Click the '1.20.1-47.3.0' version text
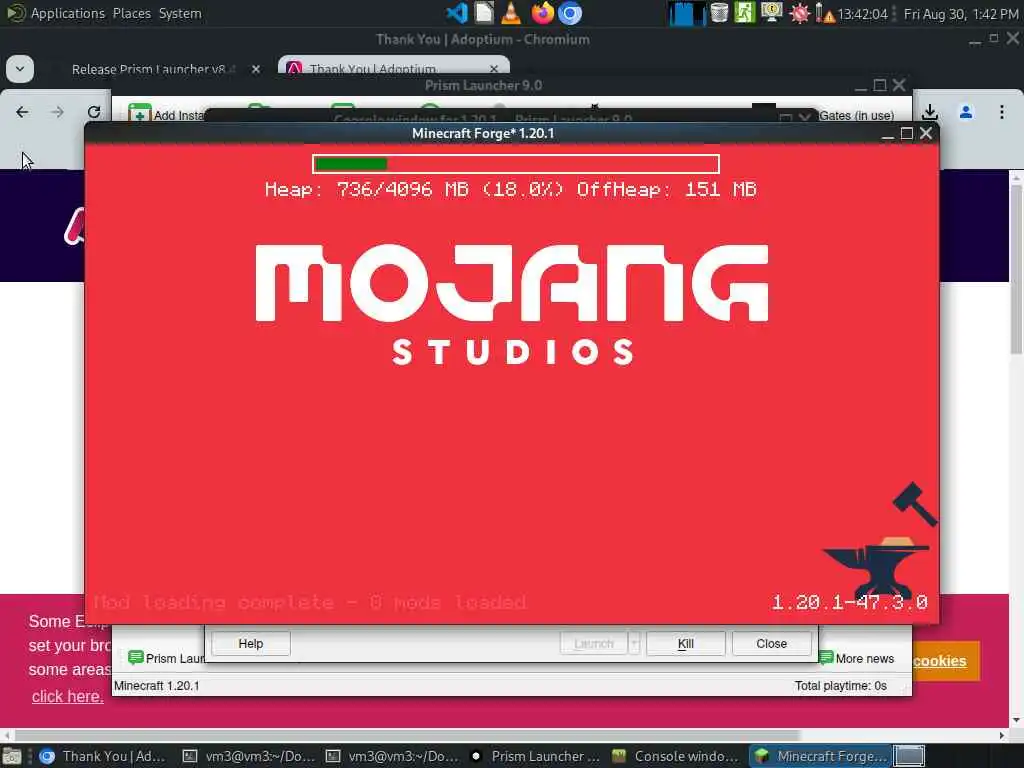This screenshot has width=1024, height=768. pyautogui.click(x=849, y=602)
